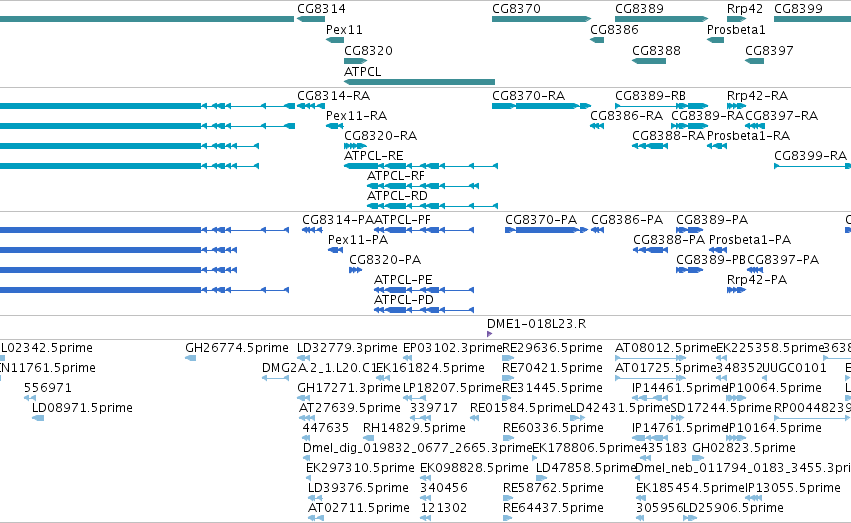This screenshot has width=851, height=523.
Task: Open the LP18207.5prime EST label
Action: point(453,388)
